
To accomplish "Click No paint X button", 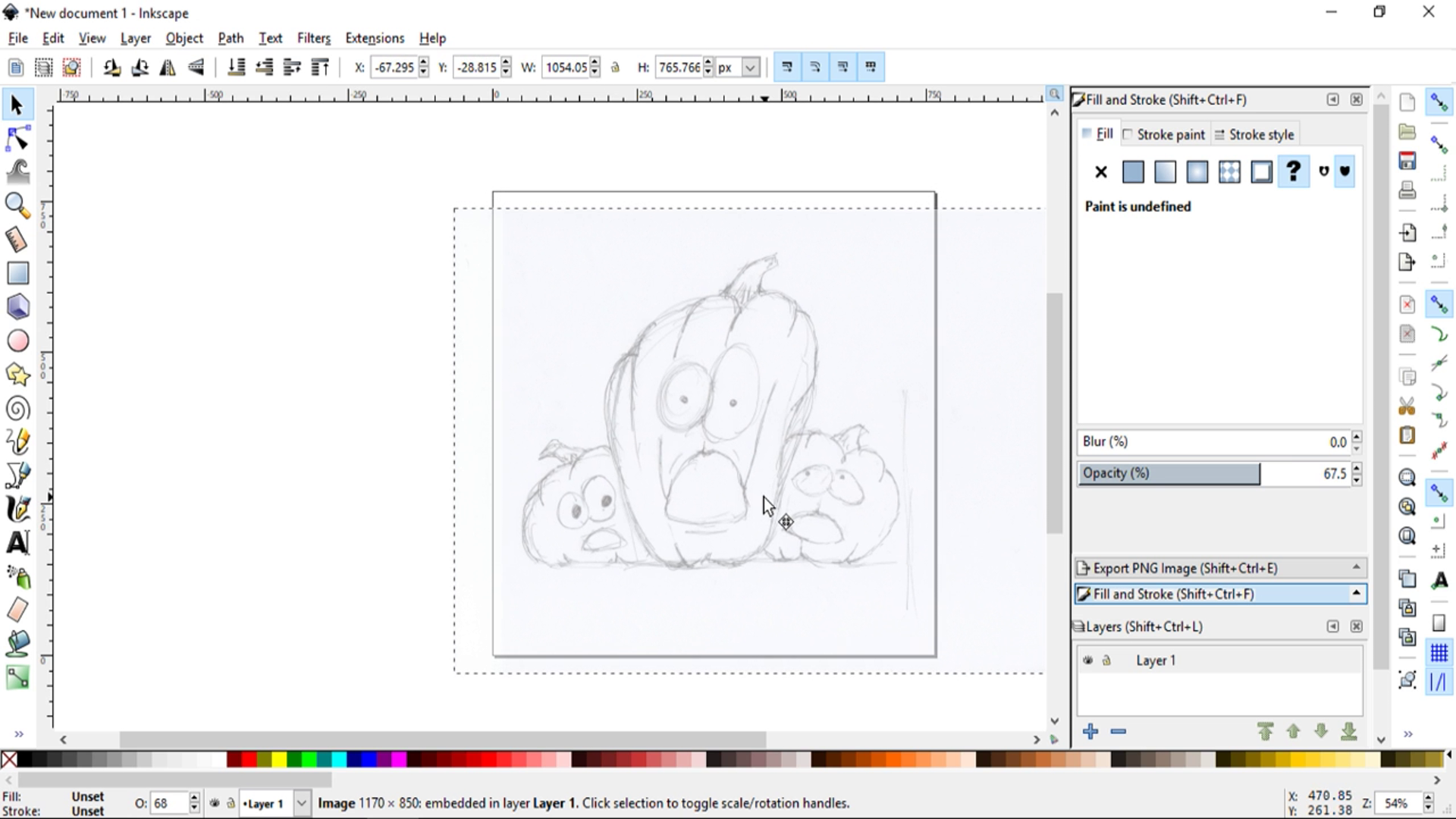I will click(x=1101, y=172).
